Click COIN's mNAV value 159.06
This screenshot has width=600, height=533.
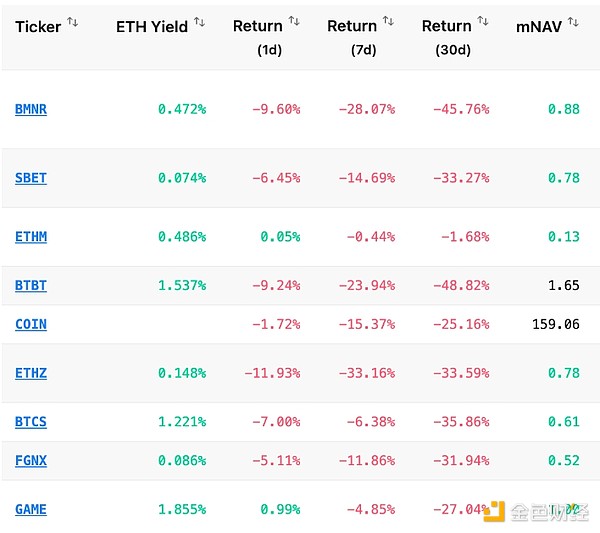(555, 324)
